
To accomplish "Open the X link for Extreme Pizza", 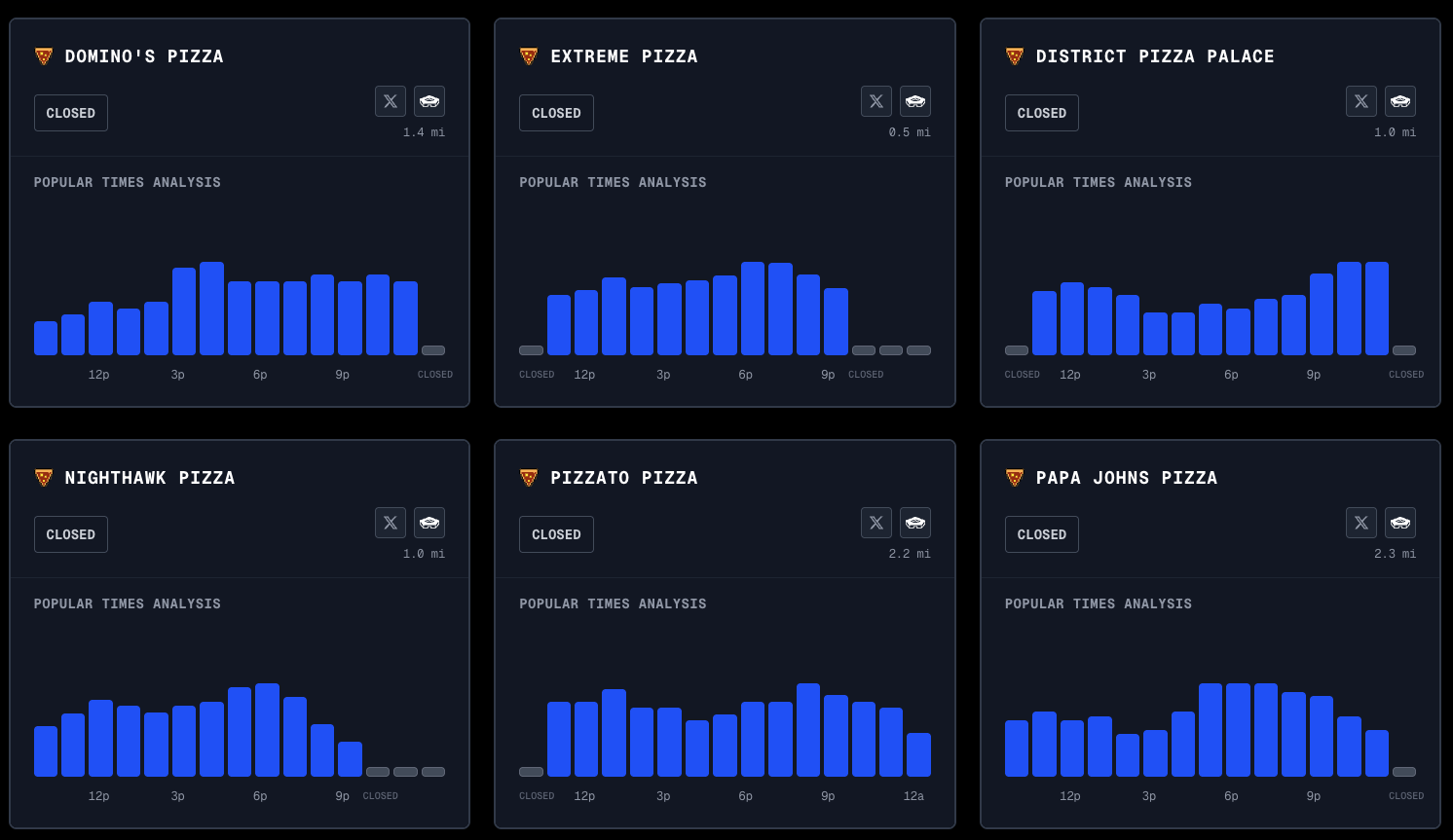I will tap(876, 101).
